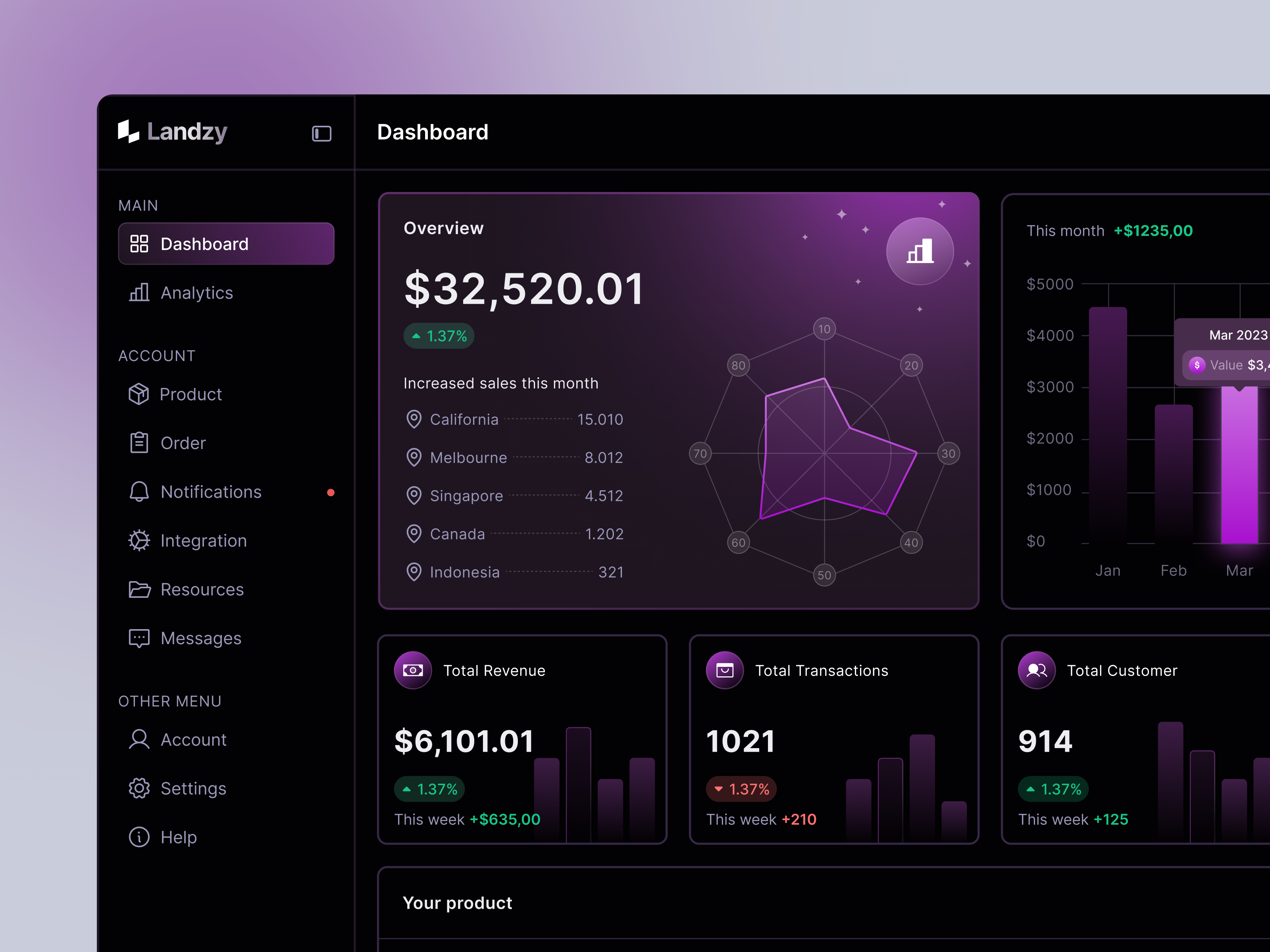
Task: Click the Total Customer users icon
Action: (x=1036, y=670)
